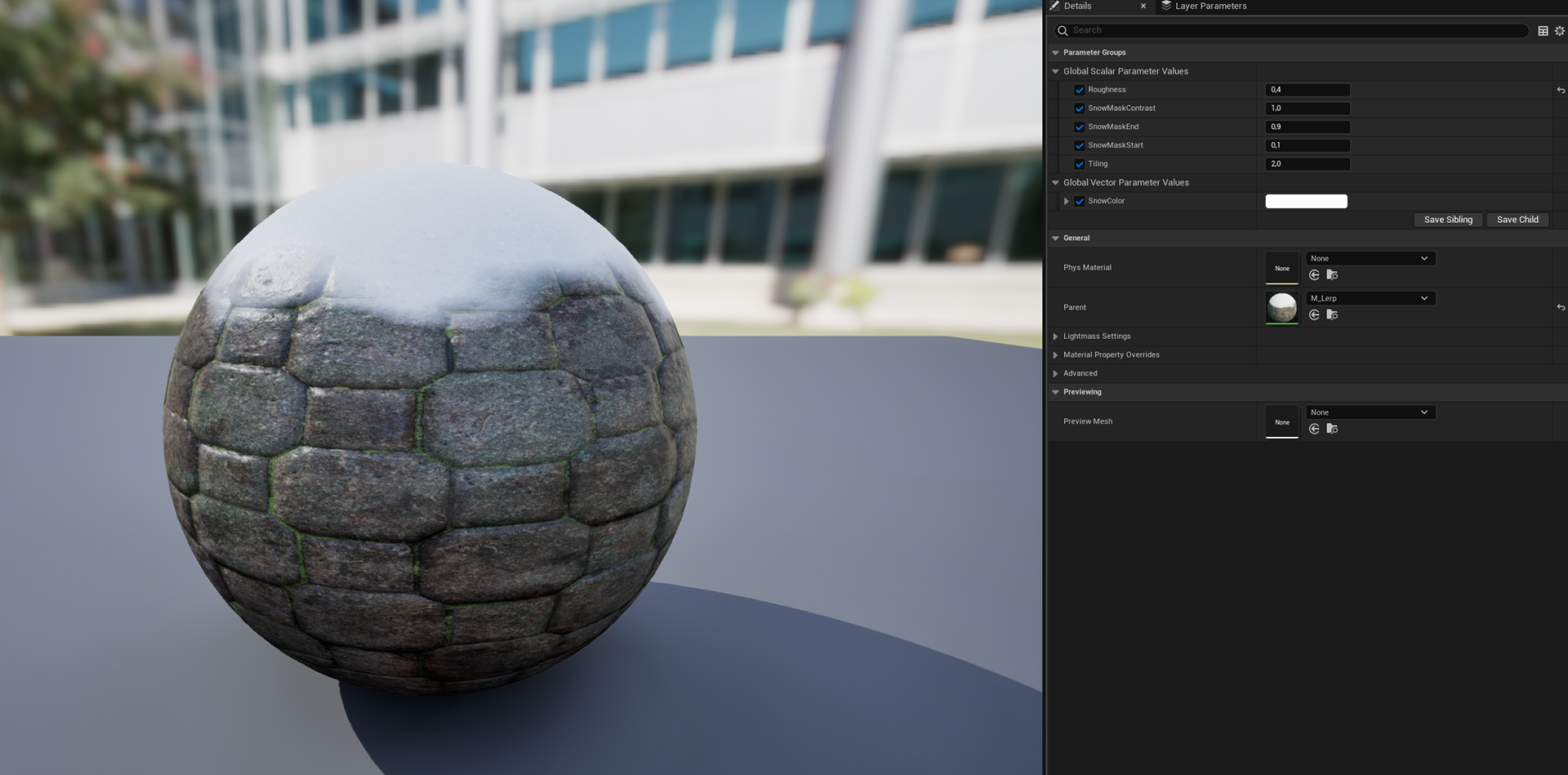Screen dimensions: 1568x775
Task: Select the SnowMaskEnd value field
Action: point(1307,127)
